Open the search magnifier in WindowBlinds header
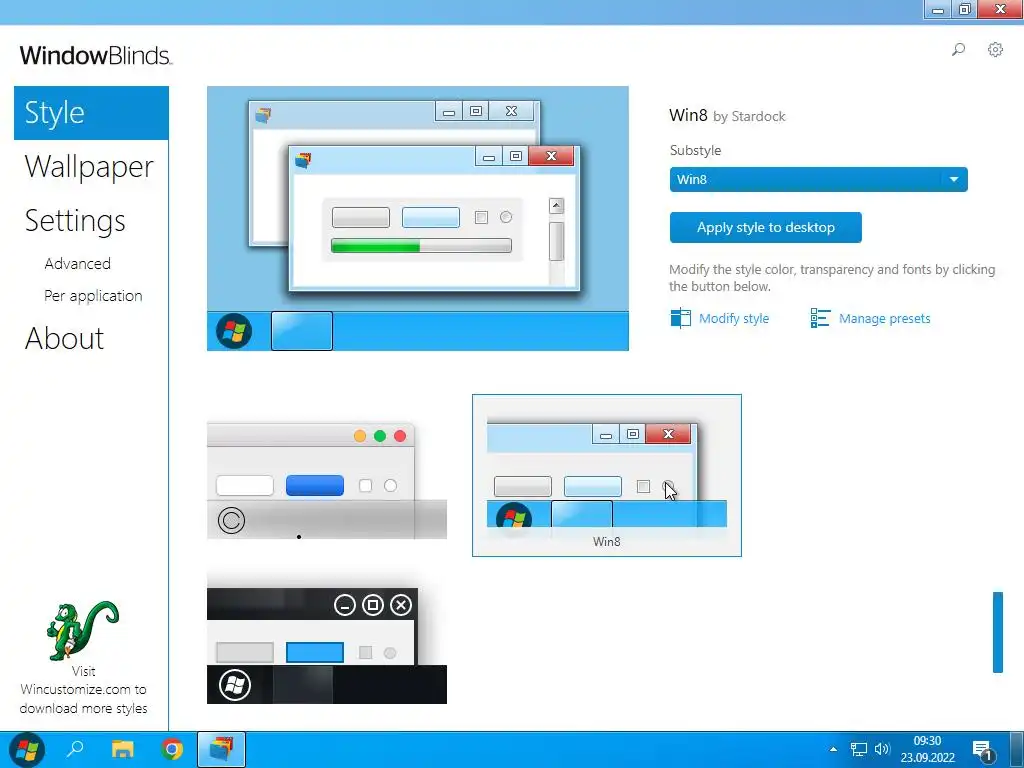This screenshot has width=1024, height=768. coord(958,50)
